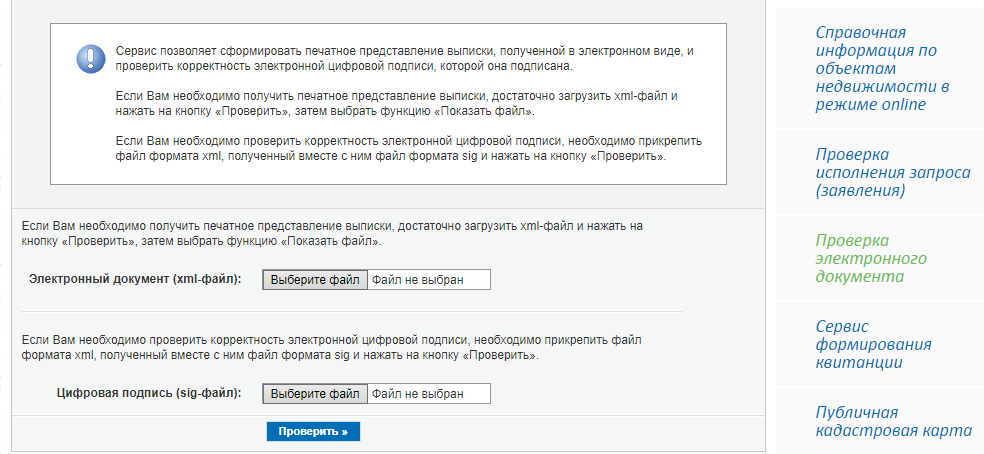The width and height of the screenshot is (984, 454).
Task: Open "Публичная кадастровая карта" link
Action: click(893, 421)
